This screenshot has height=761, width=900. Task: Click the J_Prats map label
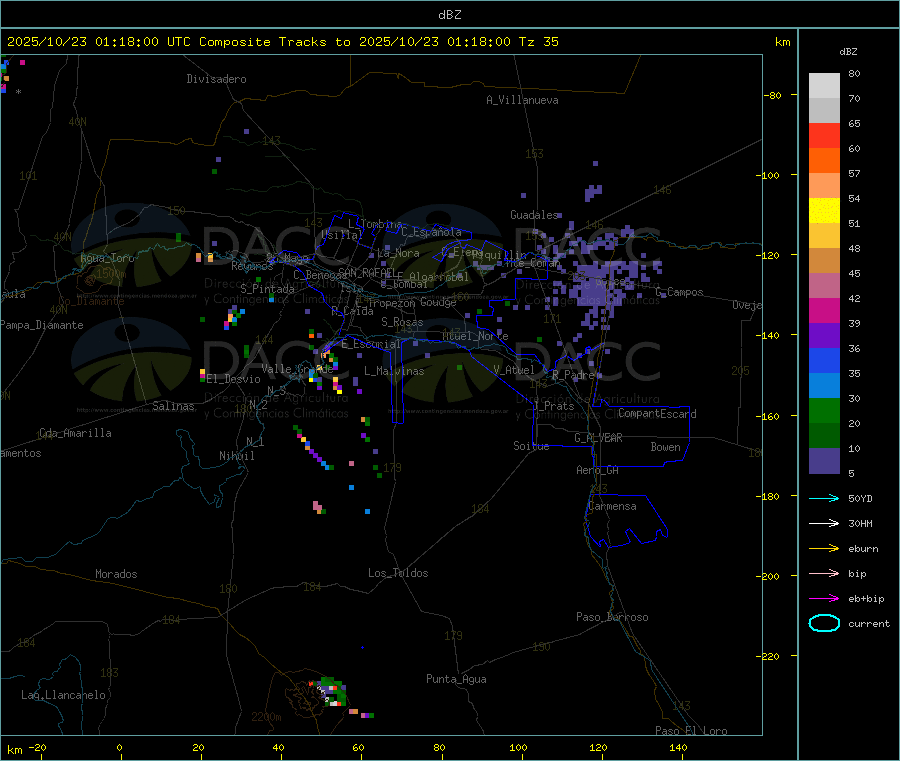(x=553, y=406)
